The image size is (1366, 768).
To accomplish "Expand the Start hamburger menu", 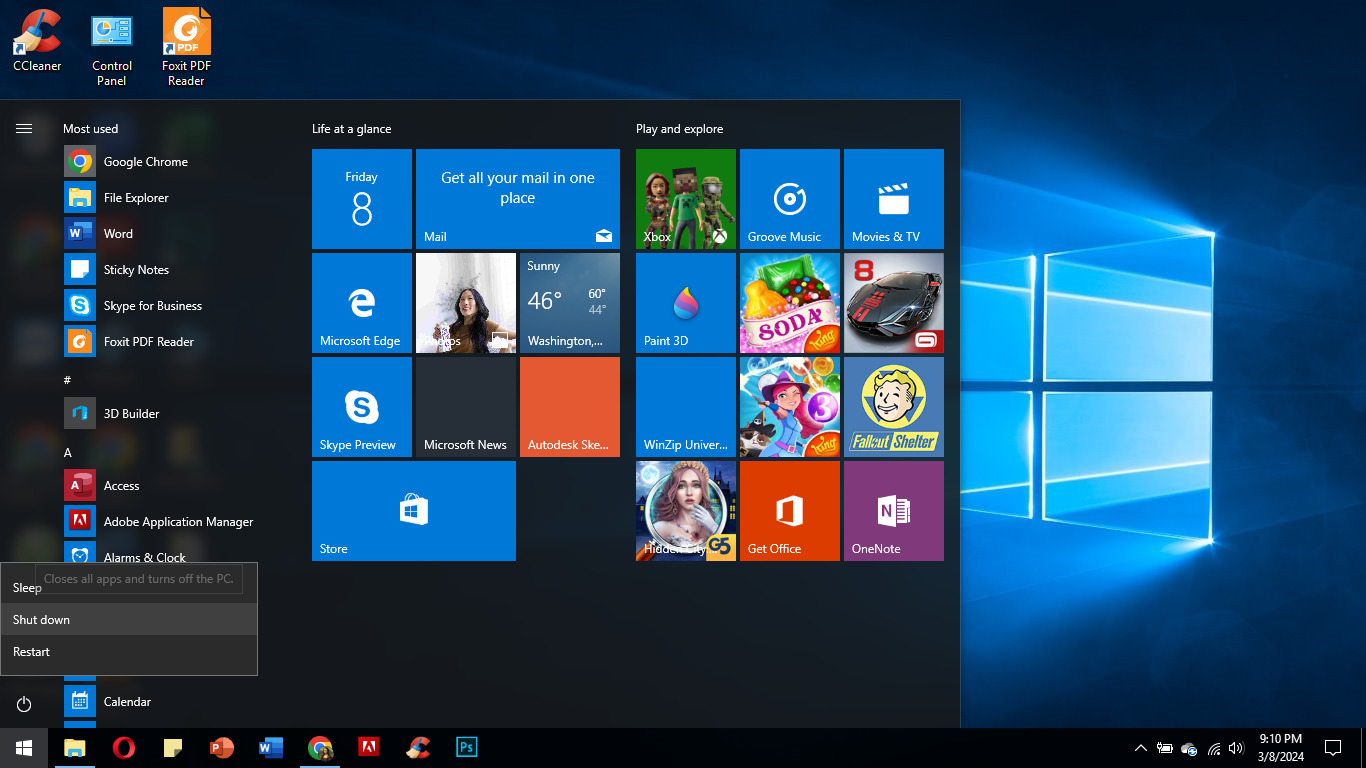I will point(24,128).
